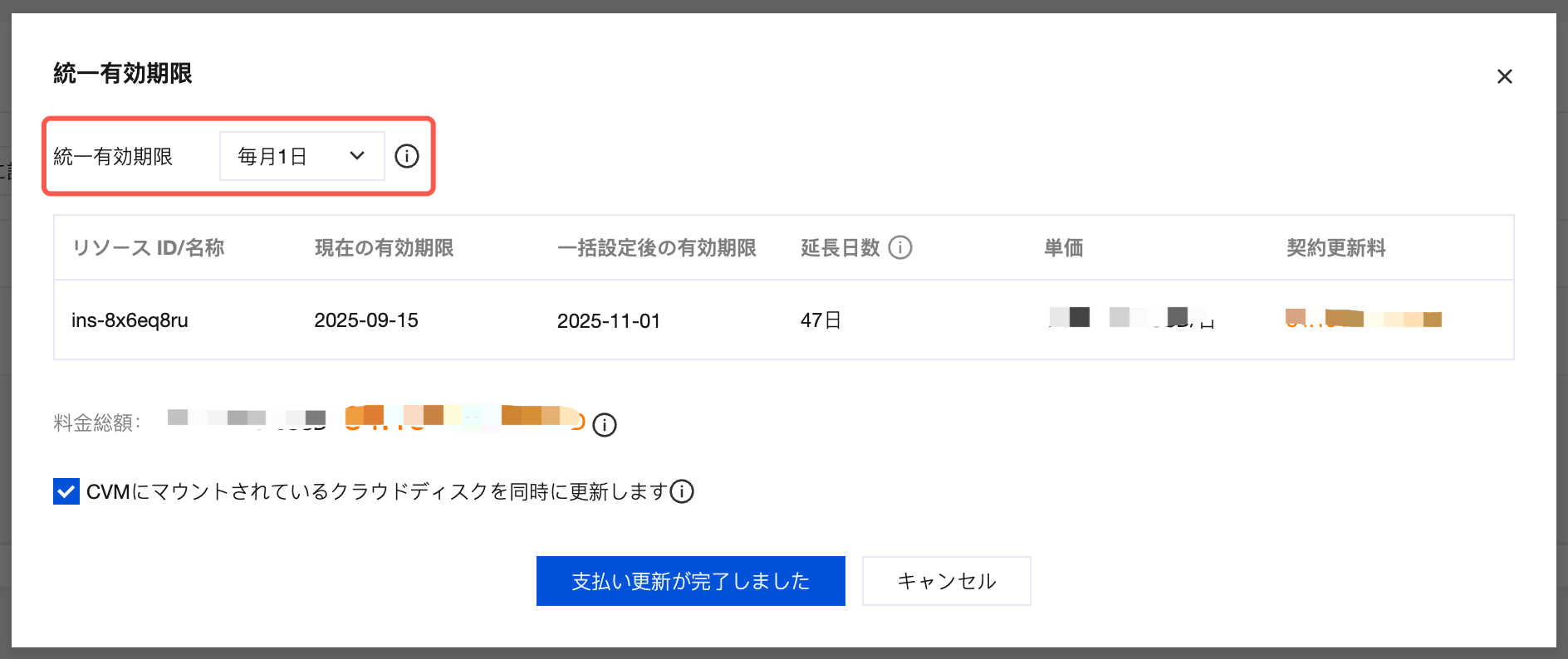
Task: Click the 契約更新料 column header
Action: (1335, 248)
